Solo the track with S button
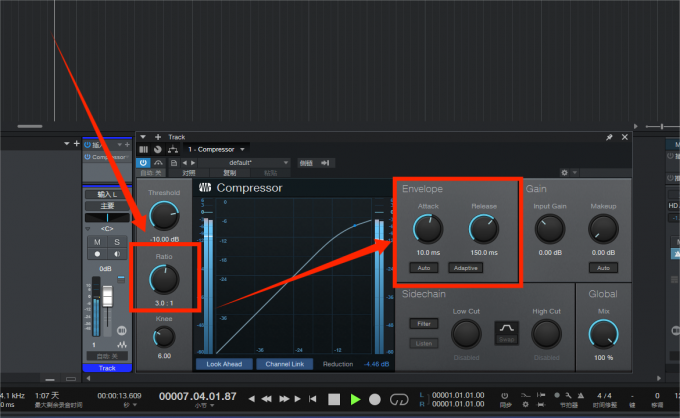 click(x=117, y=242)
